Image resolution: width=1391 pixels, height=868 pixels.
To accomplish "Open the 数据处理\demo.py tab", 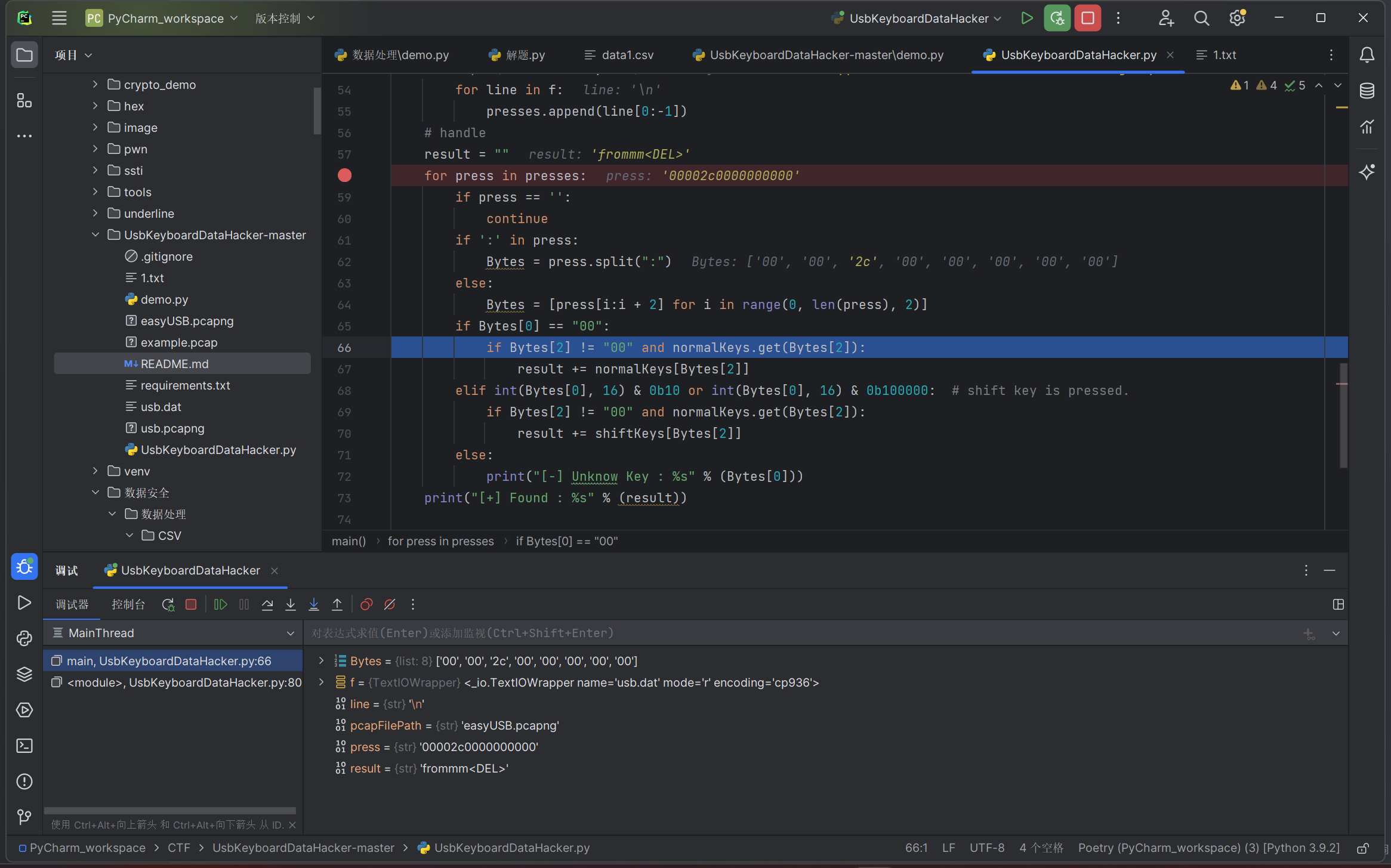I will tap(391, 55).
